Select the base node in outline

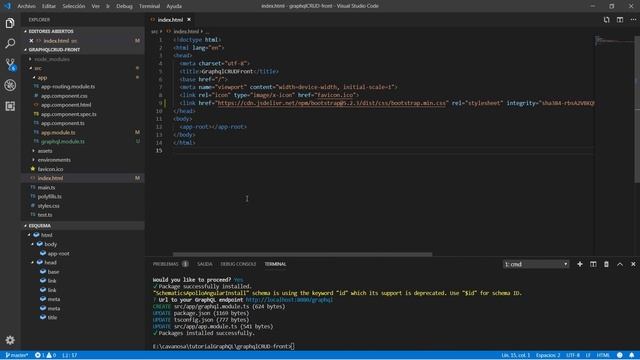click(x=53, y=271)
